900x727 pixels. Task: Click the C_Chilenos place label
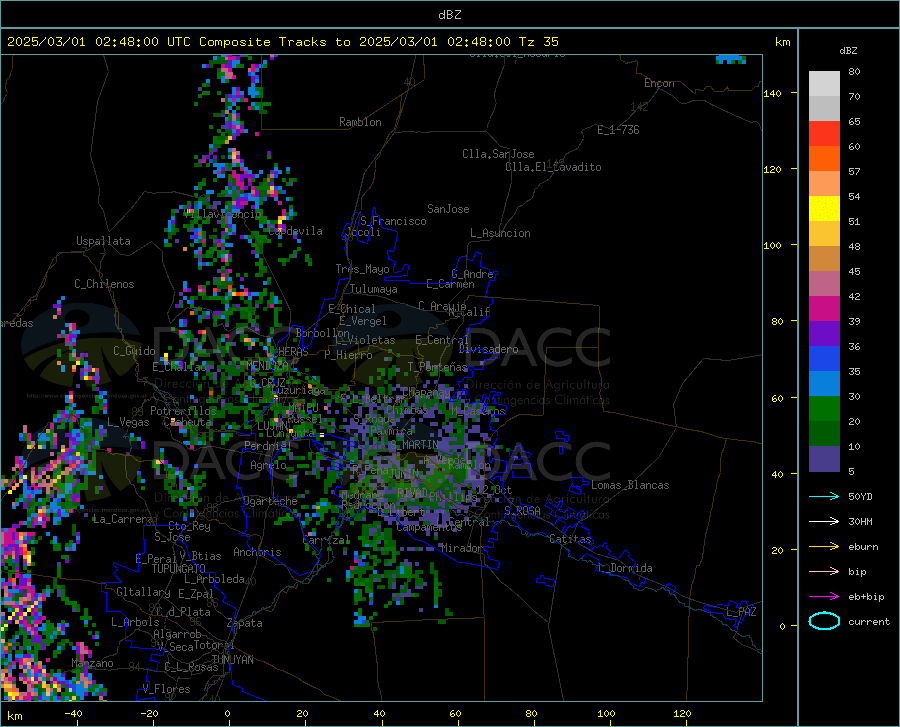104,283
